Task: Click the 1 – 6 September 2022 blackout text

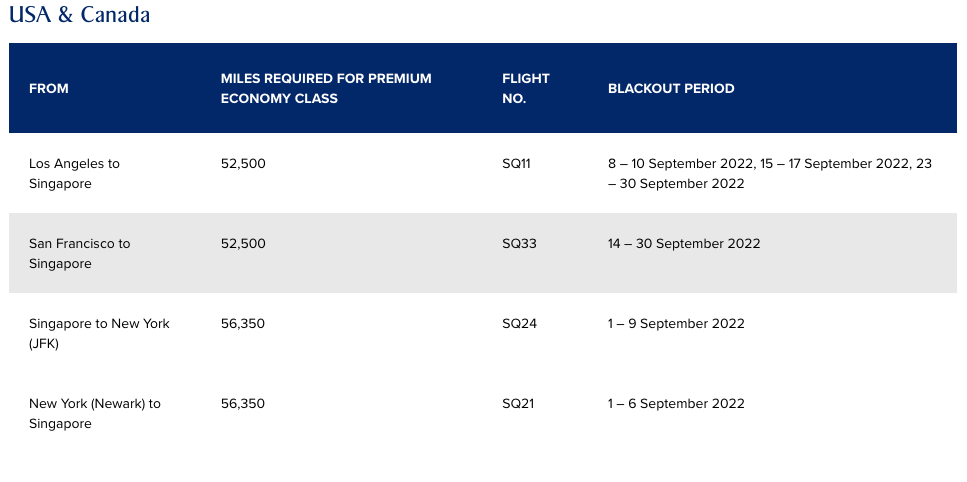Action: coord(676,404)
